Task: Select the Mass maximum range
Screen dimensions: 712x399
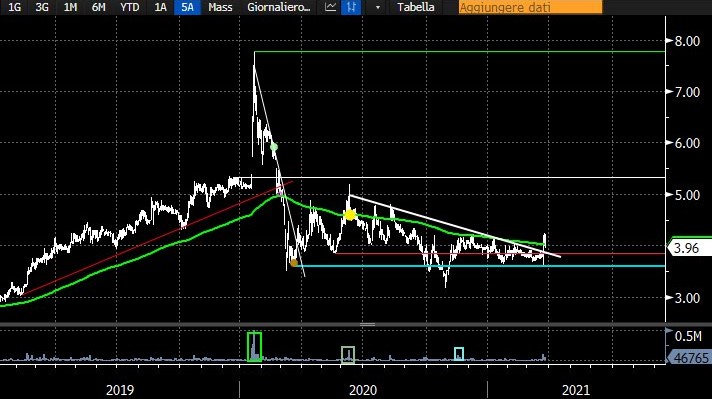Action: 220,7
